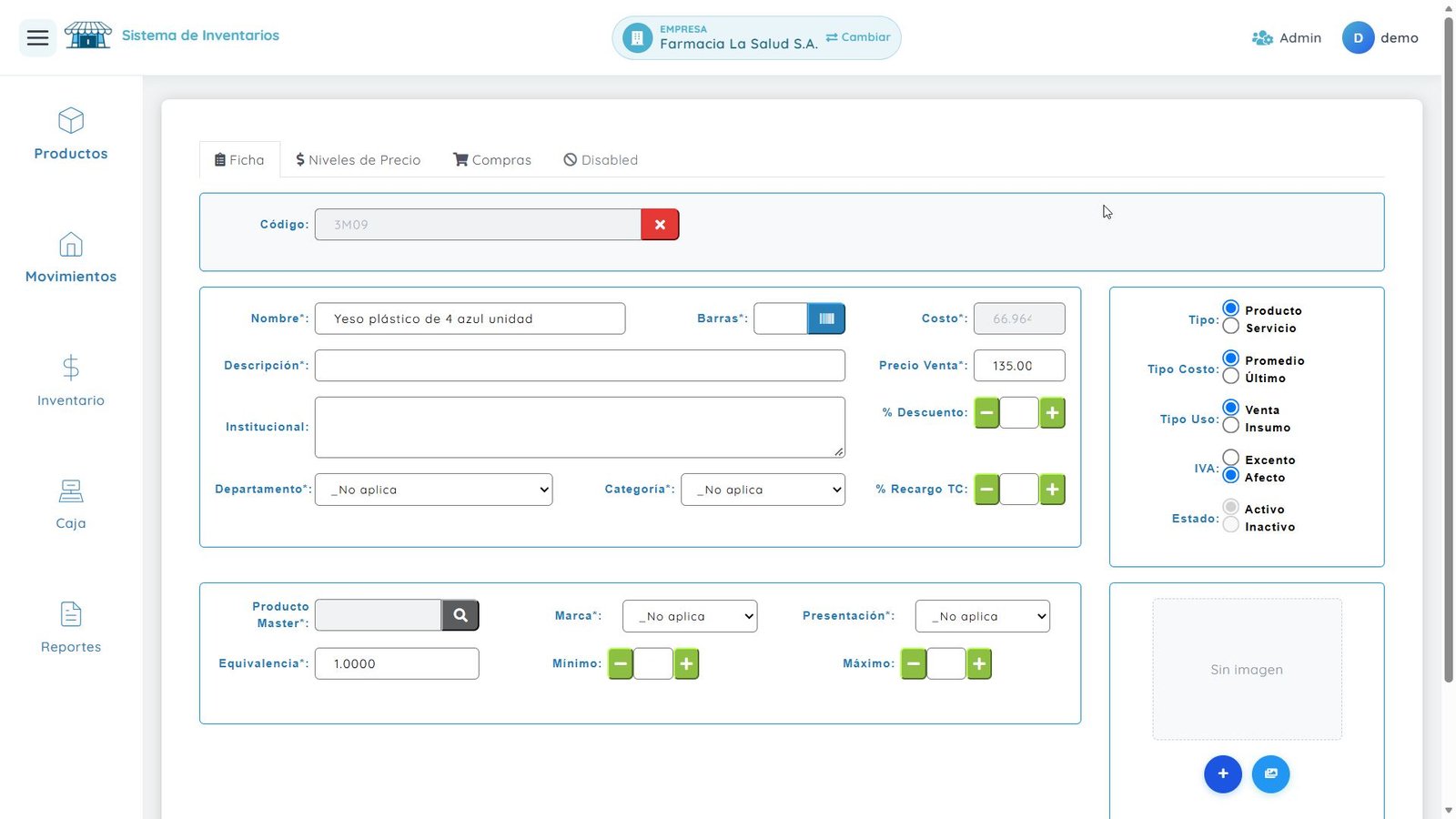Open Caja in sidebar
Screen dimensions: 1456x819
[x=71, y=504]
